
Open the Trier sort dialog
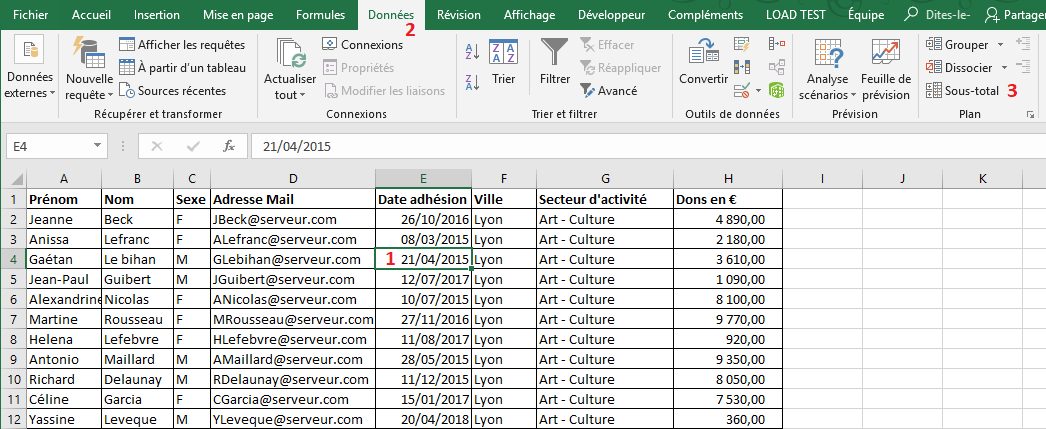point(503,60)
